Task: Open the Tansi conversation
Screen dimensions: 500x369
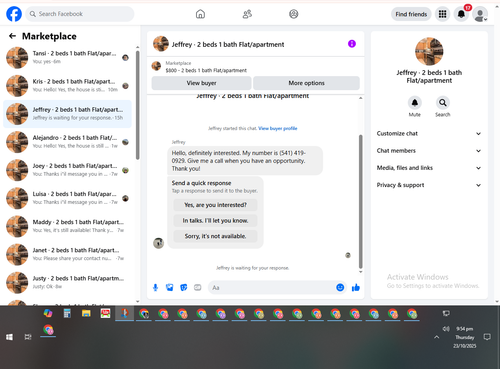Action: coord(67,57)
